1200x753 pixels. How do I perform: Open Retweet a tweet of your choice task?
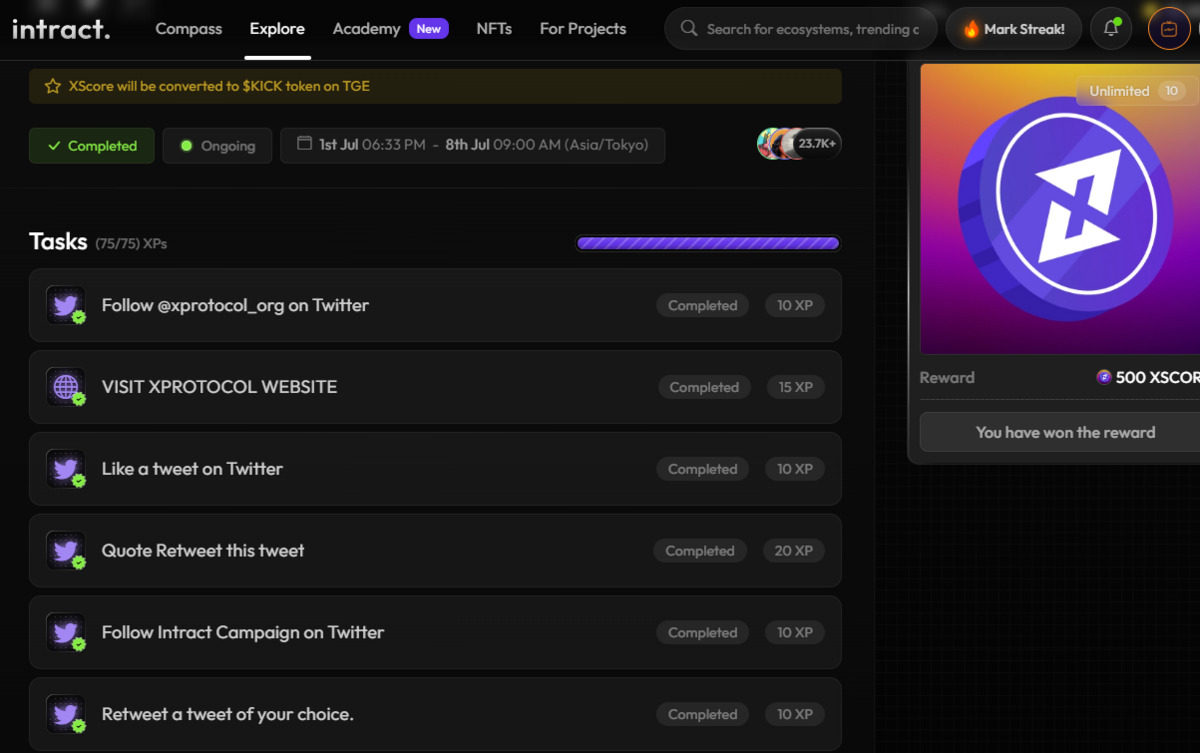pyautogui.click(x=435, y=715)
